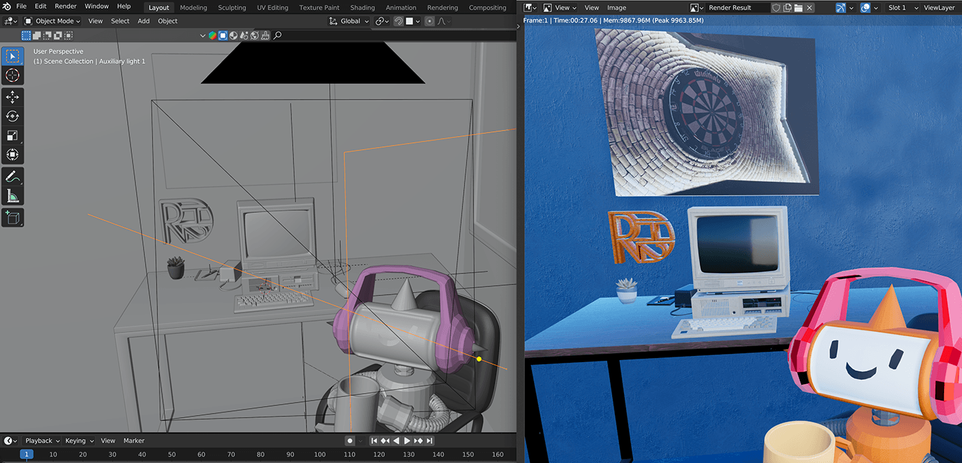Open the Playback popover in timeline

point(42,440)
